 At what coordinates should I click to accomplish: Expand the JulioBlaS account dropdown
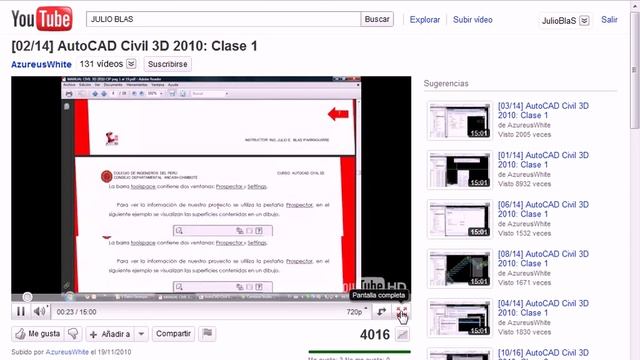coord(584,20)
